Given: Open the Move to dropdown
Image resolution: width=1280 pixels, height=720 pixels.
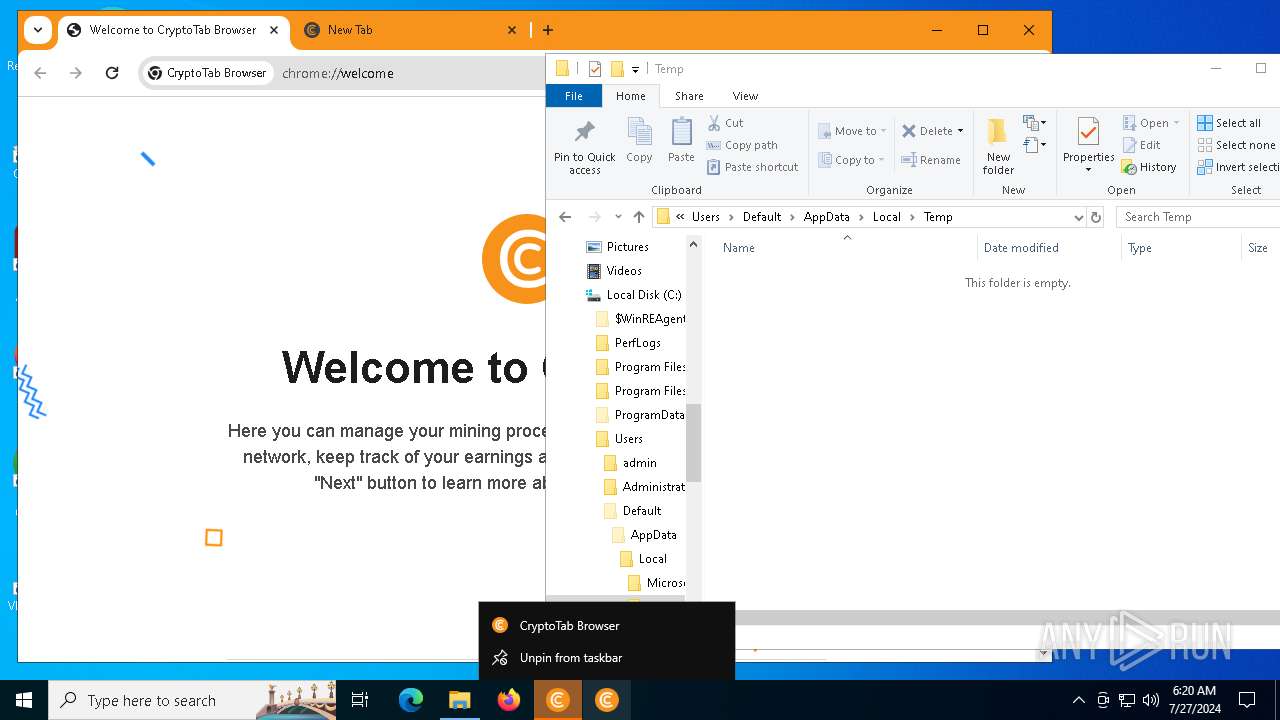Looking at the screenshot, I should 852,131.
